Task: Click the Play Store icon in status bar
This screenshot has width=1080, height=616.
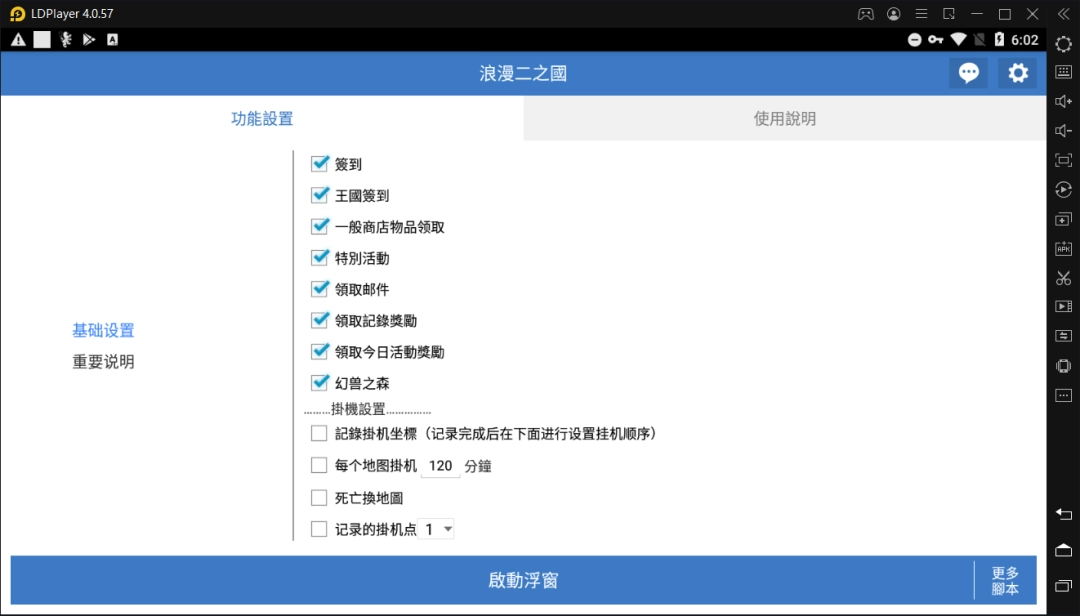Action: point(89,40)
